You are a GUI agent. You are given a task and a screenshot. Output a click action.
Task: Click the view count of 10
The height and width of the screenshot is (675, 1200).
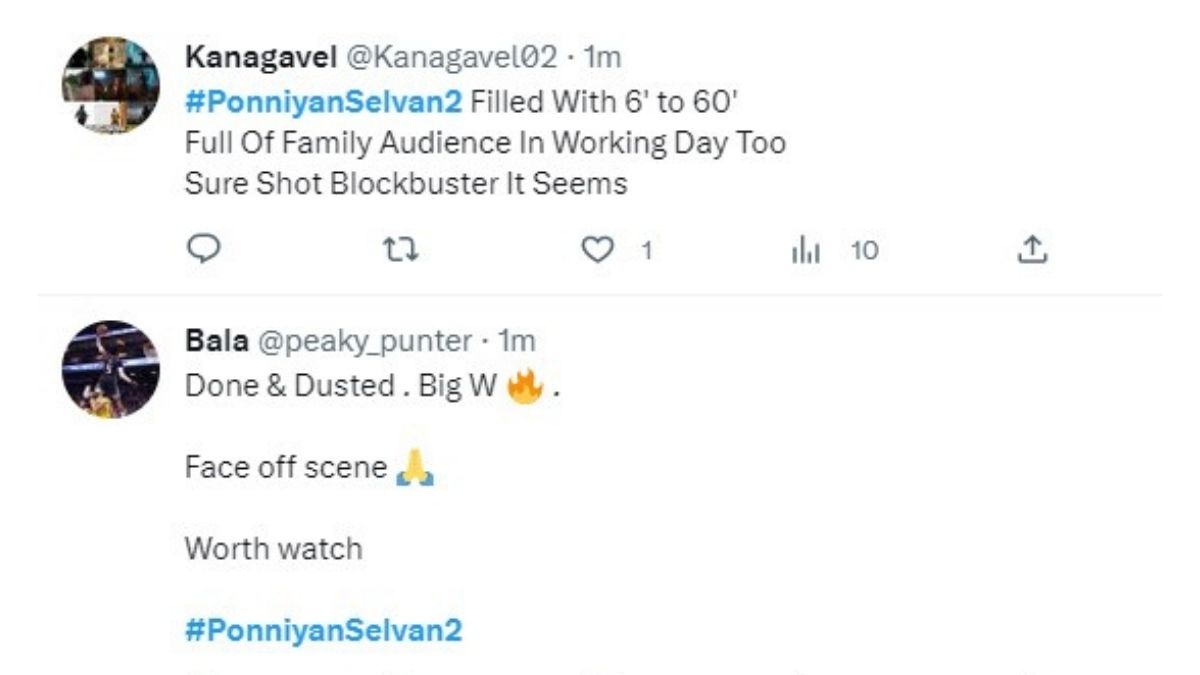tap(864, 251)
